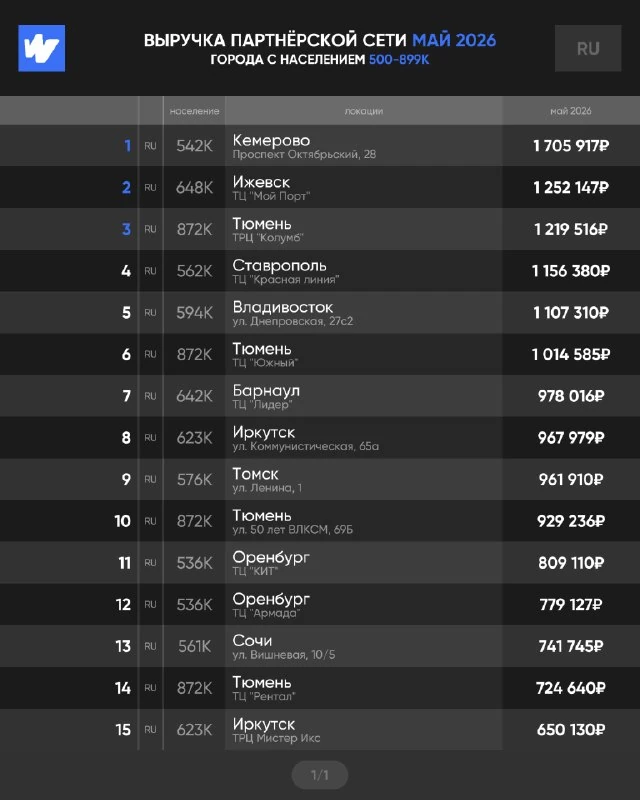Click the локации column header
The width and height of the screenshot is (640, 800).
[x=363, y=111]
